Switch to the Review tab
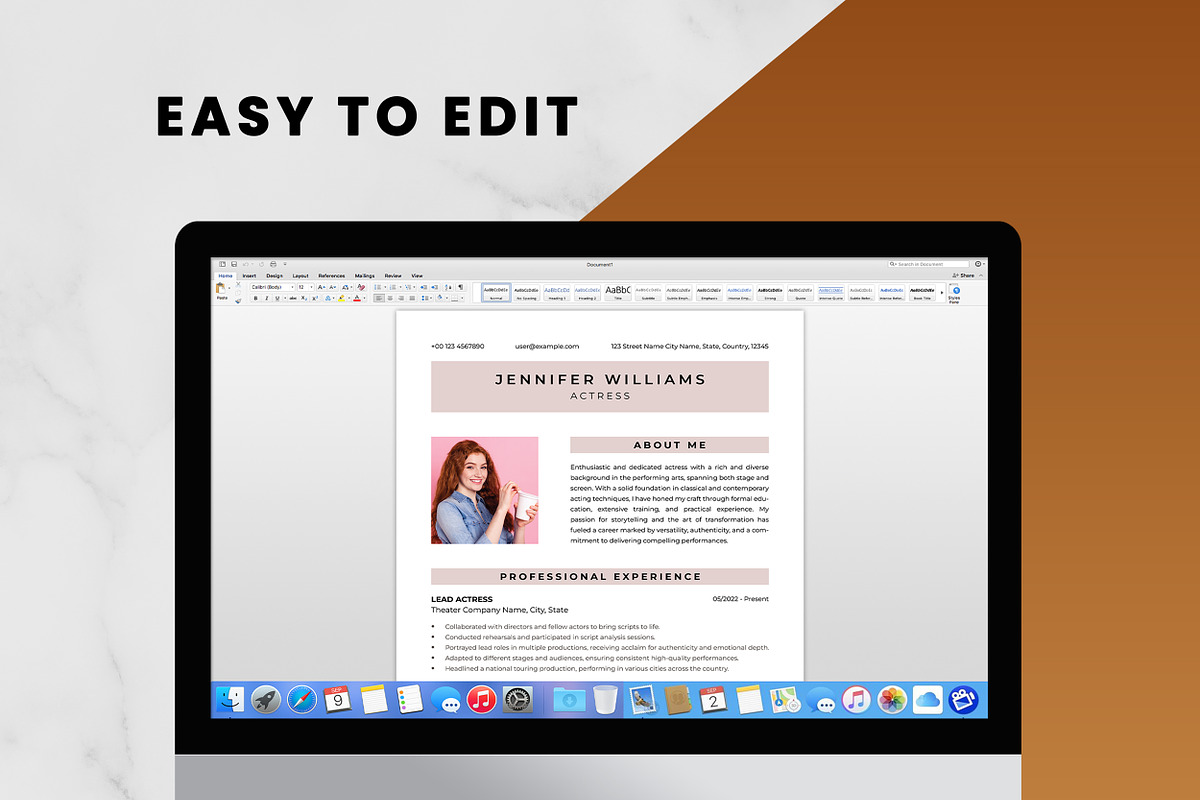This screenshot has height=800, width=1200. (393, 276)
